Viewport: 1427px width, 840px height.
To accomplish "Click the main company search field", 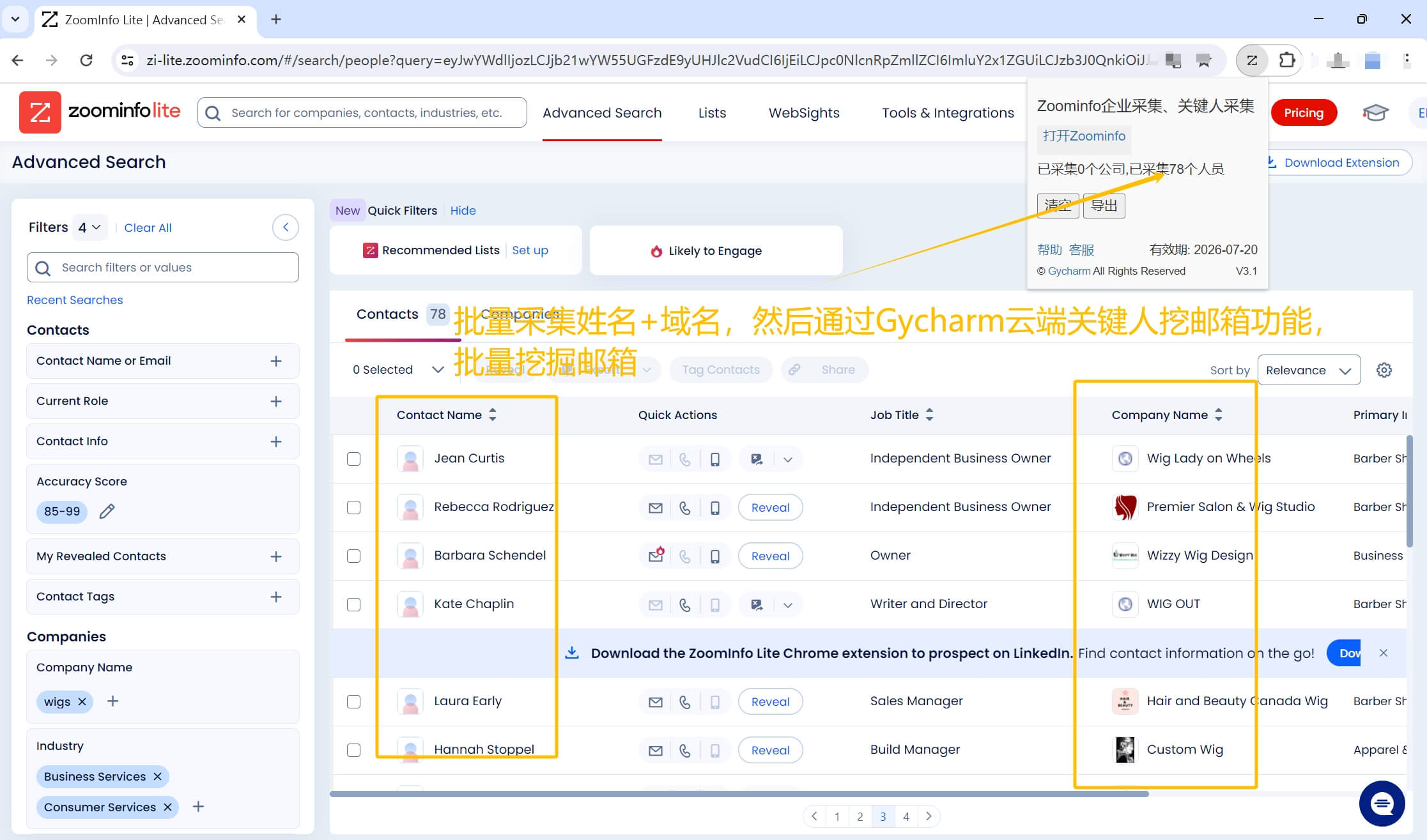I will (362, 112).
